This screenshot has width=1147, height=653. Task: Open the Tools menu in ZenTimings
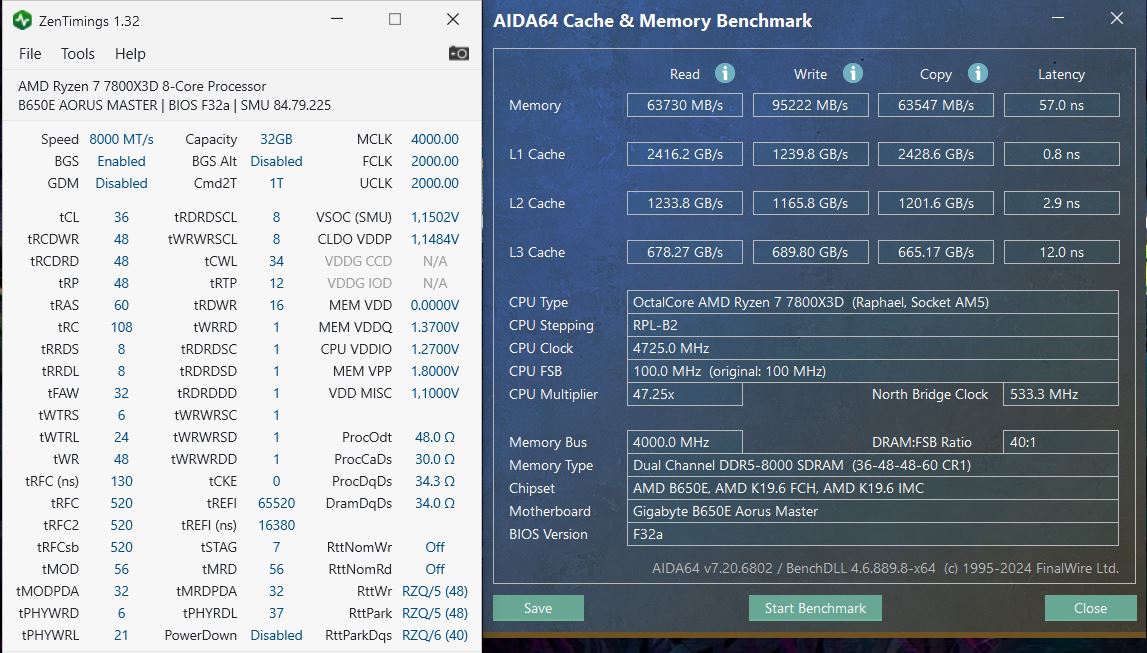(78, 53)
